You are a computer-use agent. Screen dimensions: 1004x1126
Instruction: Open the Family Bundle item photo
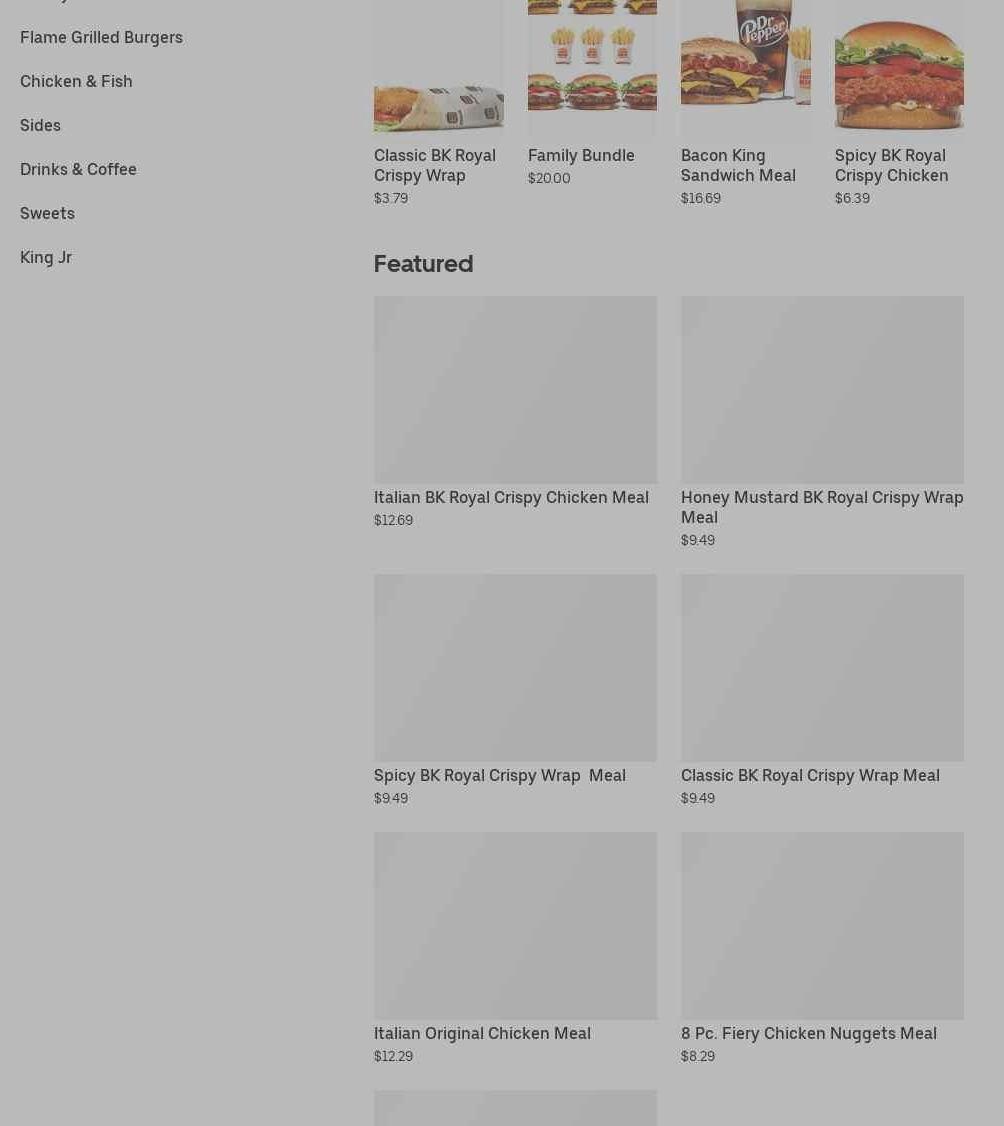[x=592, y=68]
